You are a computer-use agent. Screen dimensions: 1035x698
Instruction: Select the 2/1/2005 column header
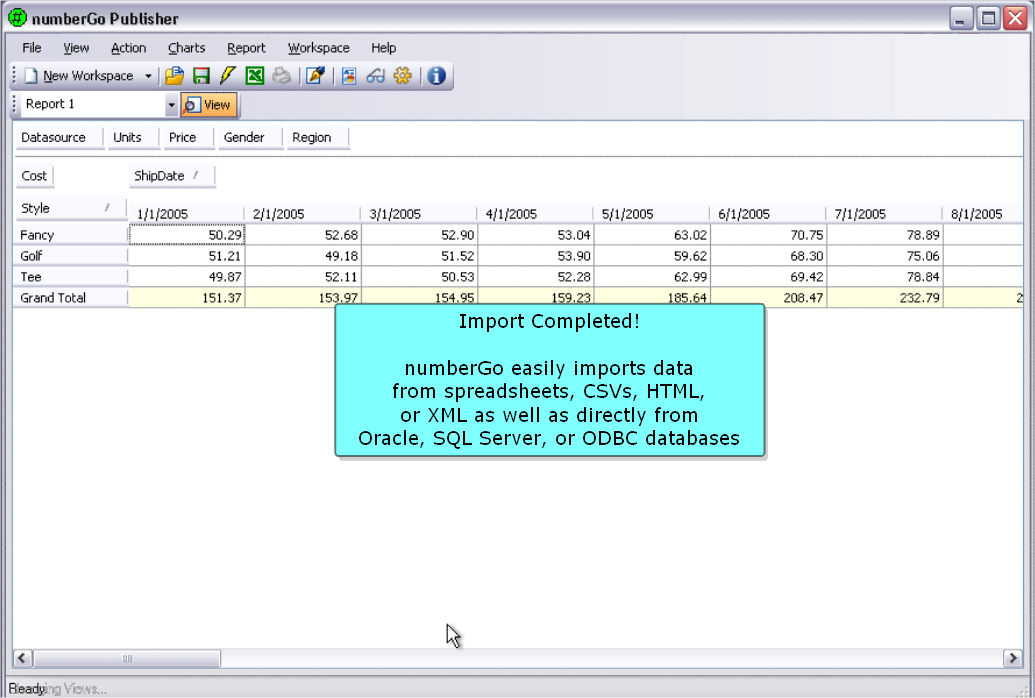click(303, 214)
